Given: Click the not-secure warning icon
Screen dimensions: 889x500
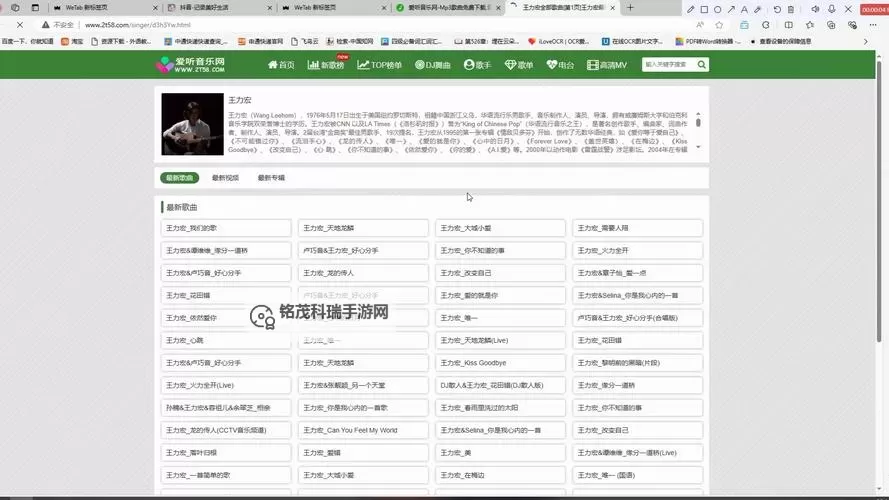Looking at the screenshot, I should click(x=45, y=25).
